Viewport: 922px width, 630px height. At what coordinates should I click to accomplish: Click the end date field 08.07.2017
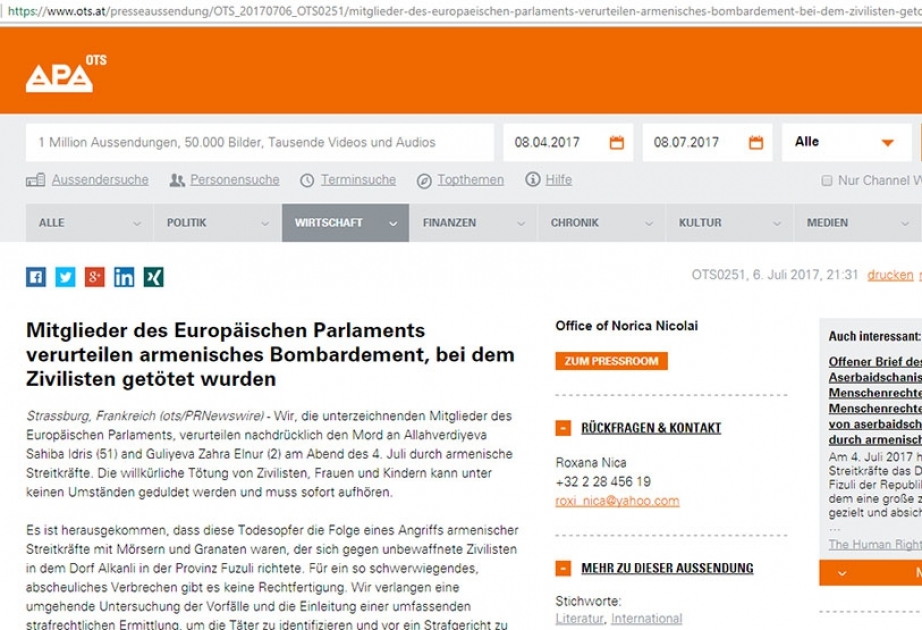pos(707,142)
